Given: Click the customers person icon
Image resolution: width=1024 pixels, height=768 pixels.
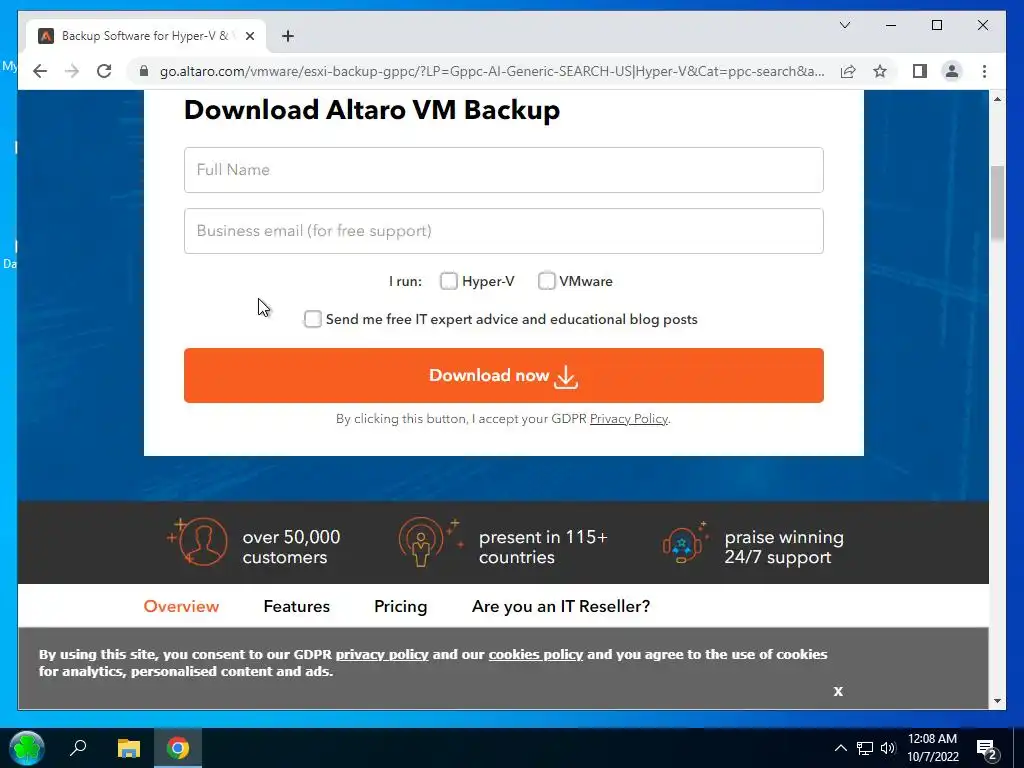Looking at the screenshot, I should coord(198,541).
